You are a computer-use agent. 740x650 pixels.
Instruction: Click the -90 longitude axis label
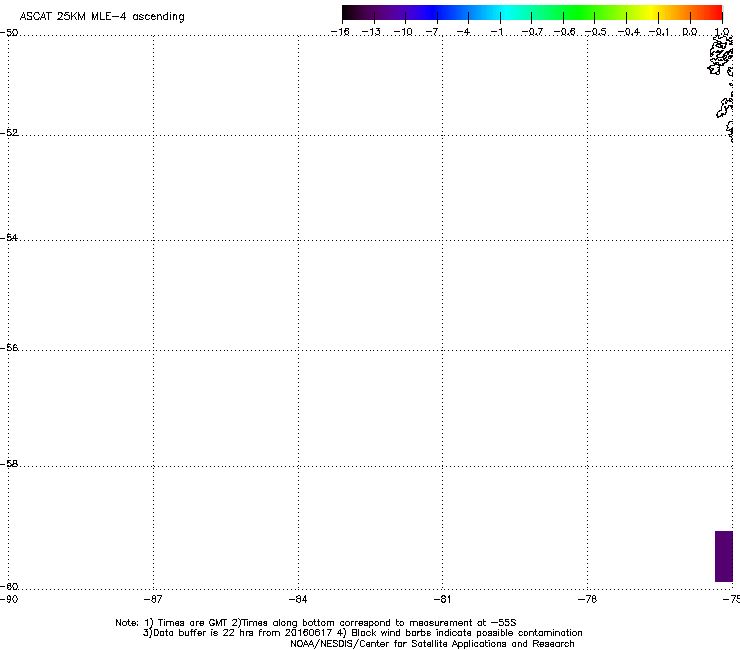[x=9, y=599]
